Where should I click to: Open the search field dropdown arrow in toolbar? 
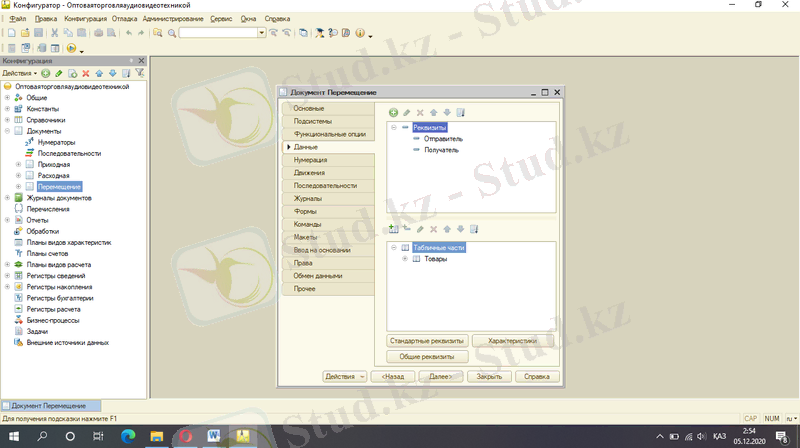point(262,33)
